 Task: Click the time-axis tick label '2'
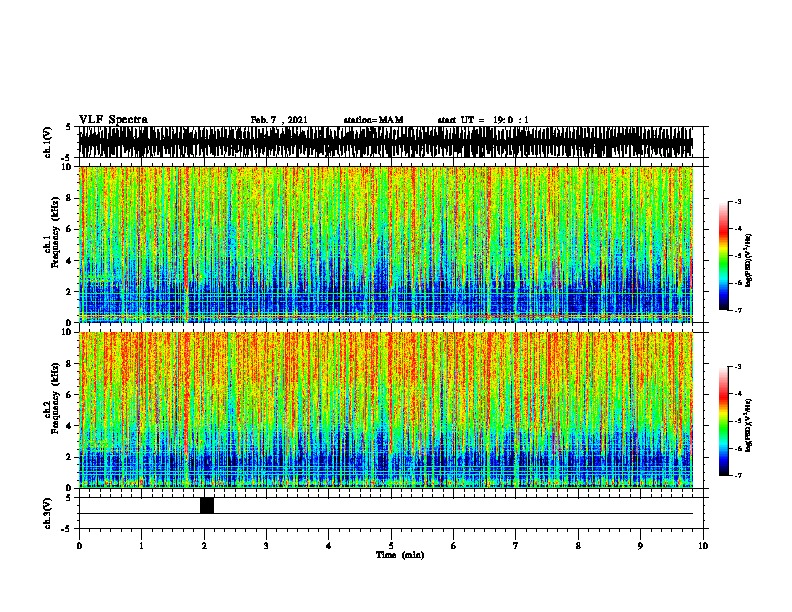(x=204, y=546)
